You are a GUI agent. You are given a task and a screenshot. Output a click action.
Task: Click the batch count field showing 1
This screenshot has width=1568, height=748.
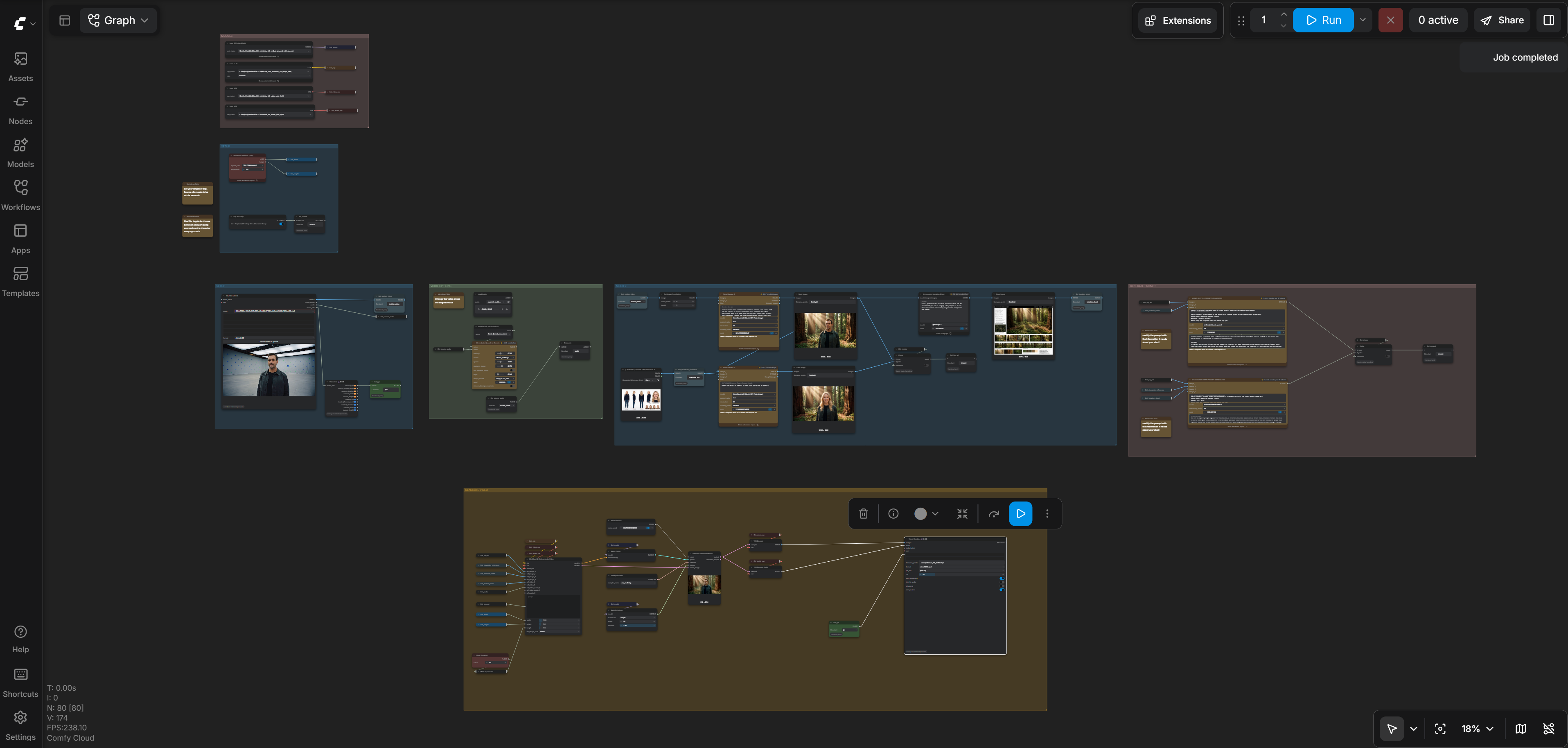[x=1264, y=20]
